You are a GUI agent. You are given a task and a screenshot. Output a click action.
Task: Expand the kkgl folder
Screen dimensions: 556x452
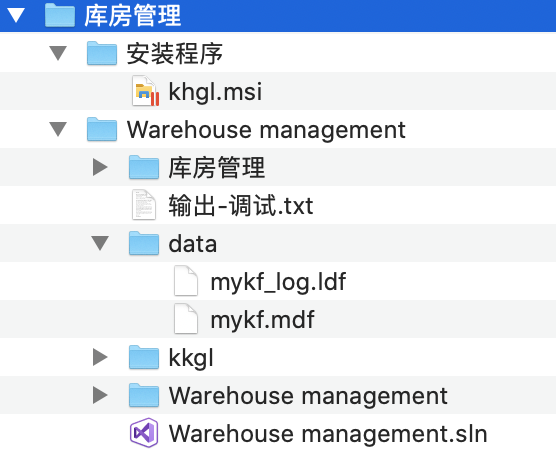coord(100,357)
